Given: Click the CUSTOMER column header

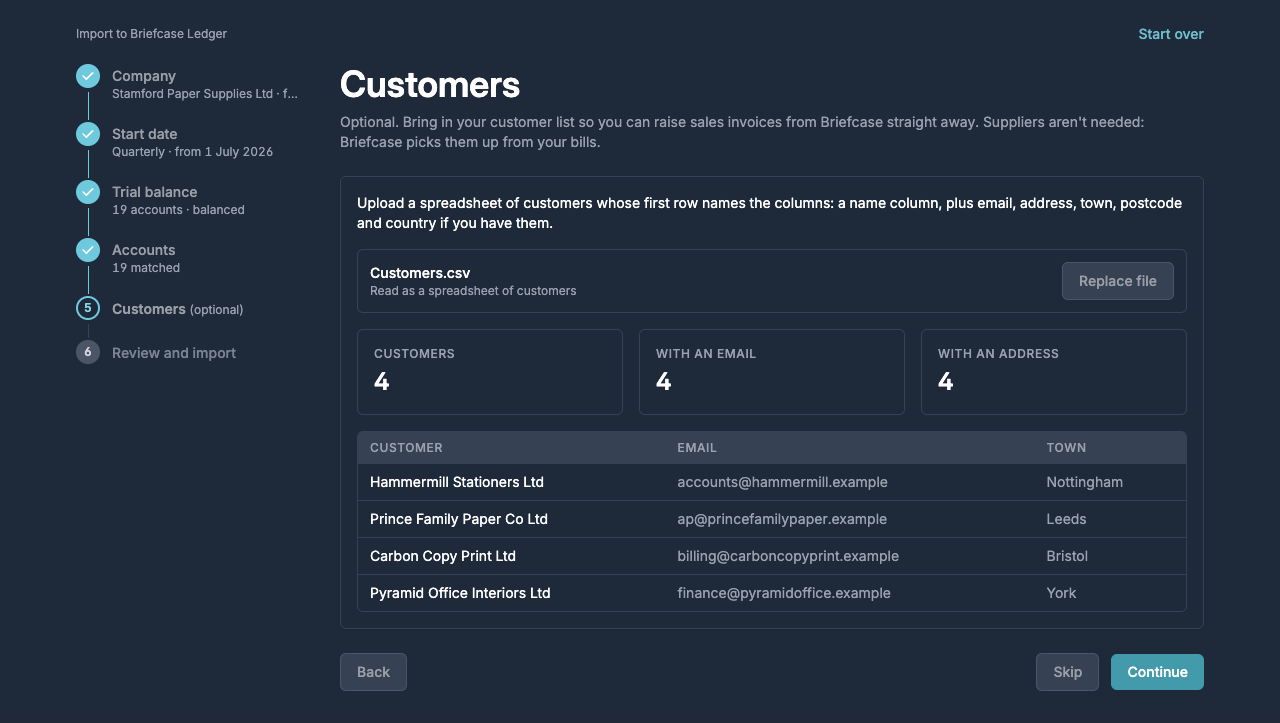Looking at the screenshot, I should [x=406, y=448].
